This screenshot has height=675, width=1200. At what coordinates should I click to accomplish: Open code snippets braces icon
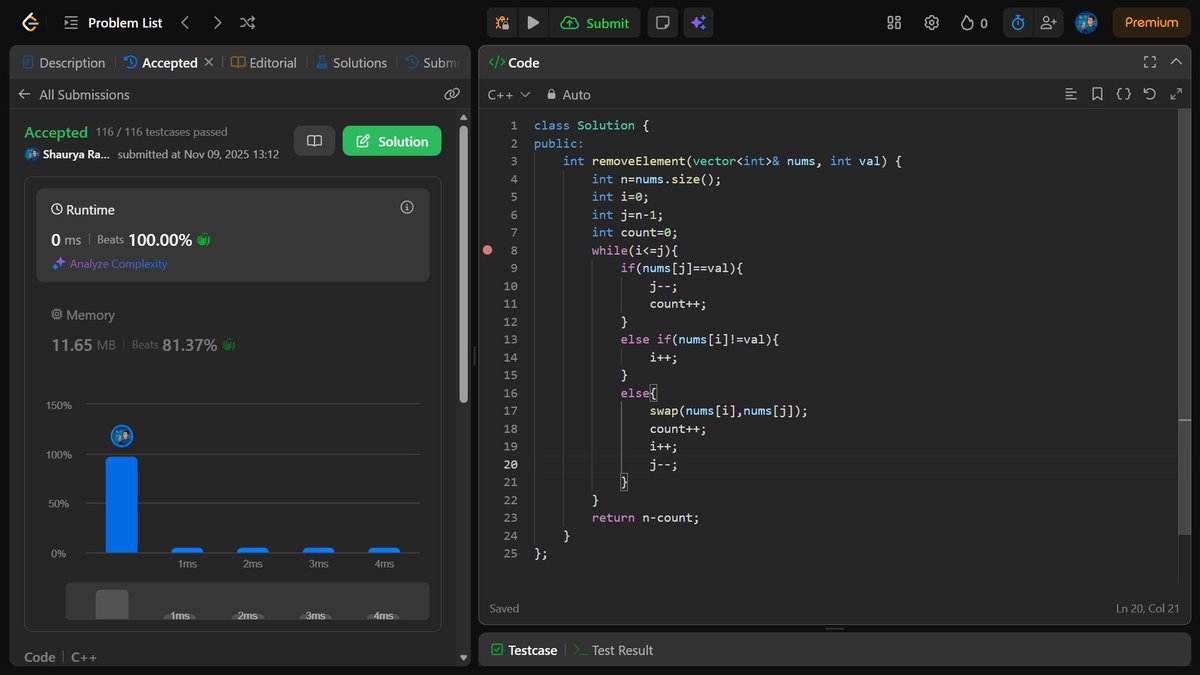(1123, 94)
